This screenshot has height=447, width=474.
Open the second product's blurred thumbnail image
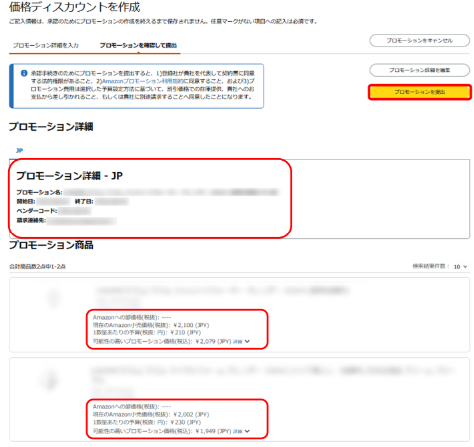(x=50, y=380)
